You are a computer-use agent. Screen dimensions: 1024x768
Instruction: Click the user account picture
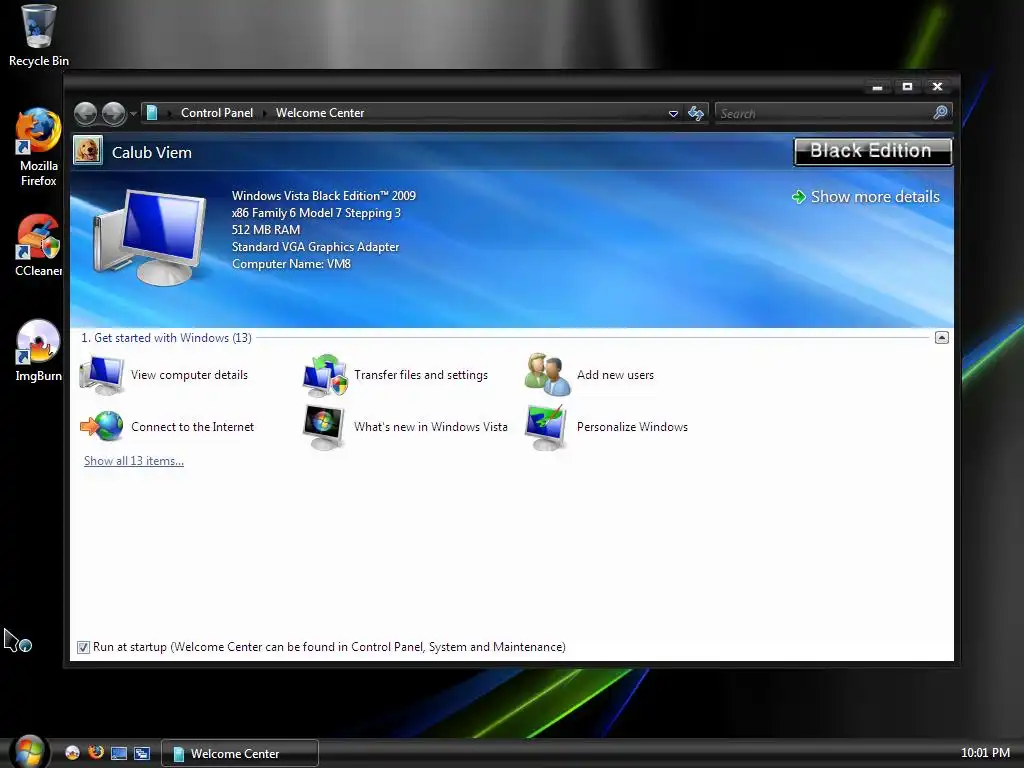click(88, 151)
